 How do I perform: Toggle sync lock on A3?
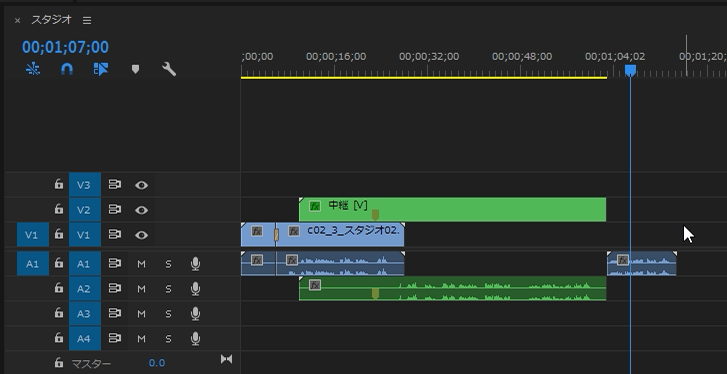tap(115, 313)
